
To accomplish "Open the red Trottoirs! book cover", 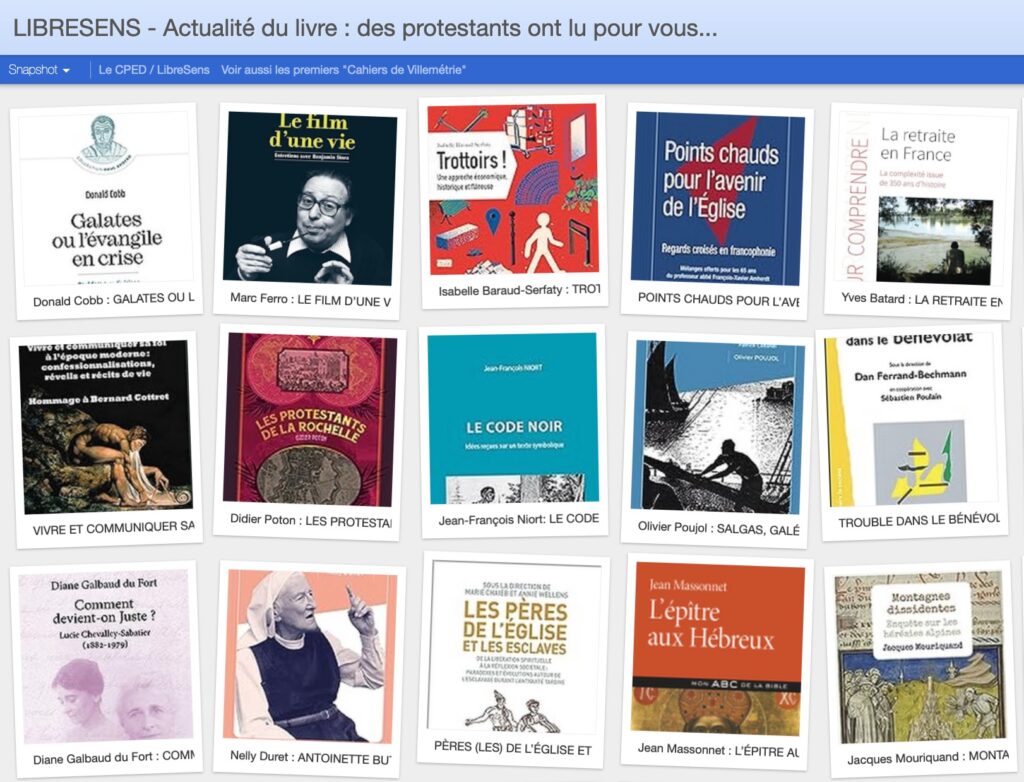I will pos(513,189).
